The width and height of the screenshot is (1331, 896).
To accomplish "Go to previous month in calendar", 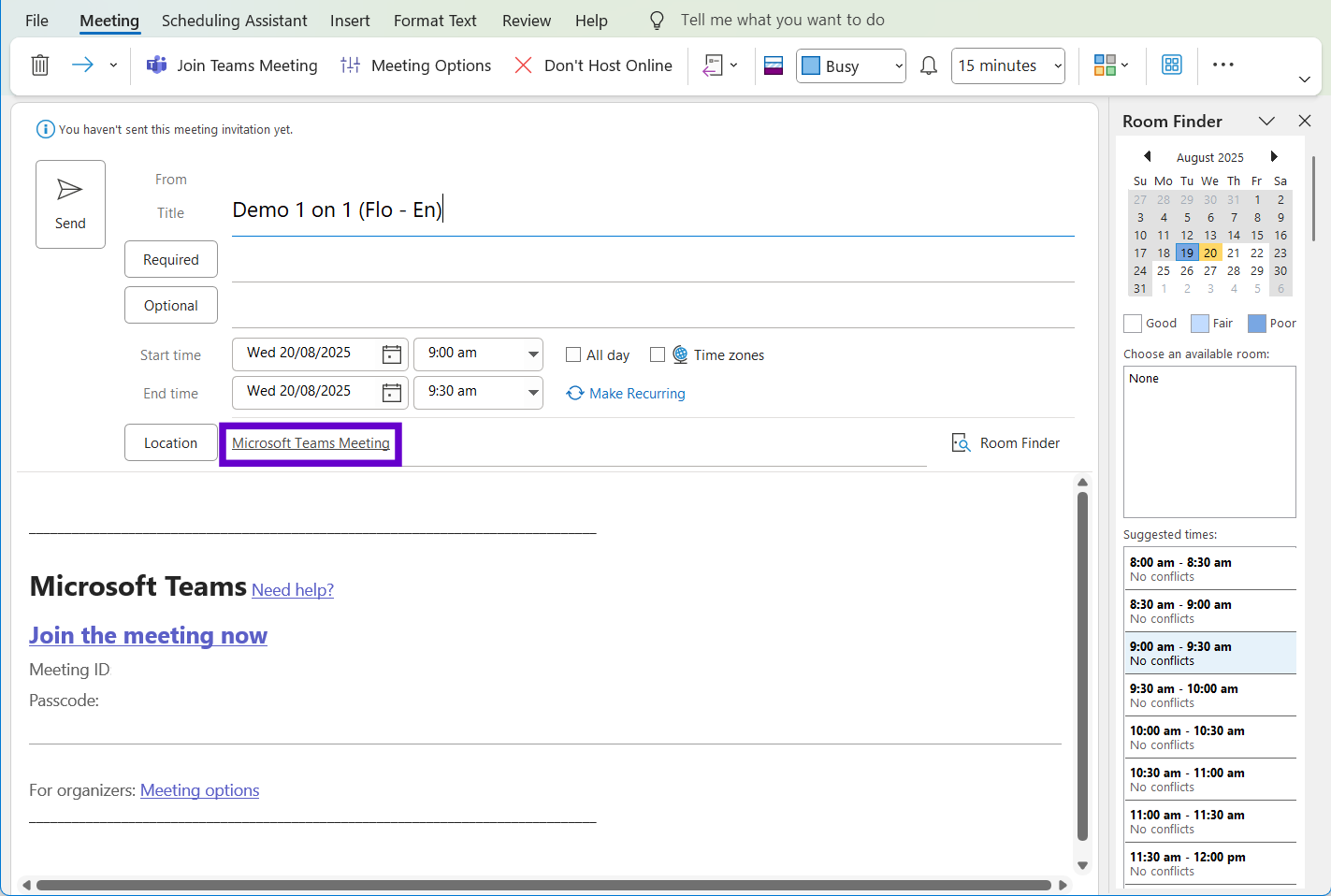I will pyautogui.click(x=1147, y=156).
